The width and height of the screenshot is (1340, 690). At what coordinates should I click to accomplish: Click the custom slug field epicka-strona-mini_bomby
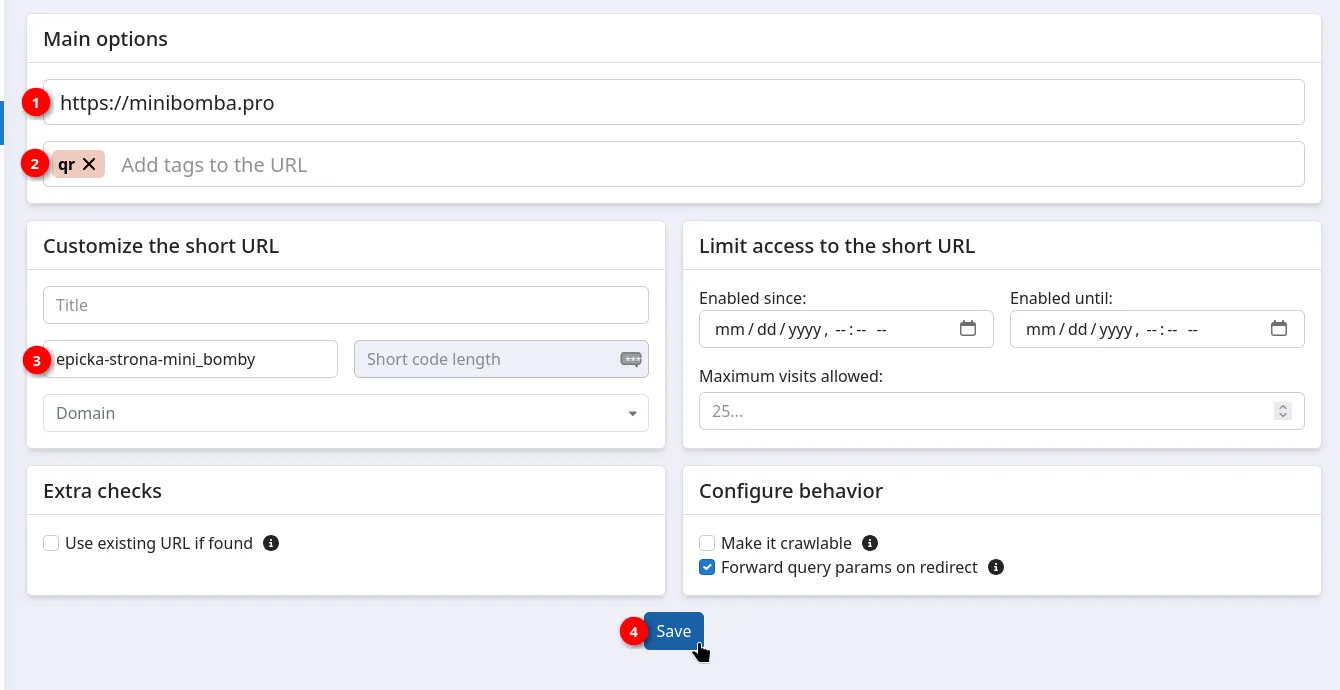[190, 359]
